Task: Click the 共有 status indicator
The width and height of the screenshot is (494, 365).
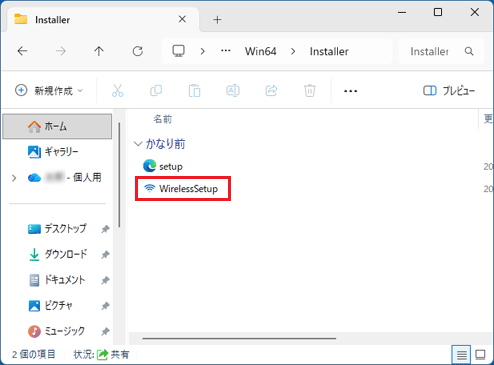Action: [113, 354]
